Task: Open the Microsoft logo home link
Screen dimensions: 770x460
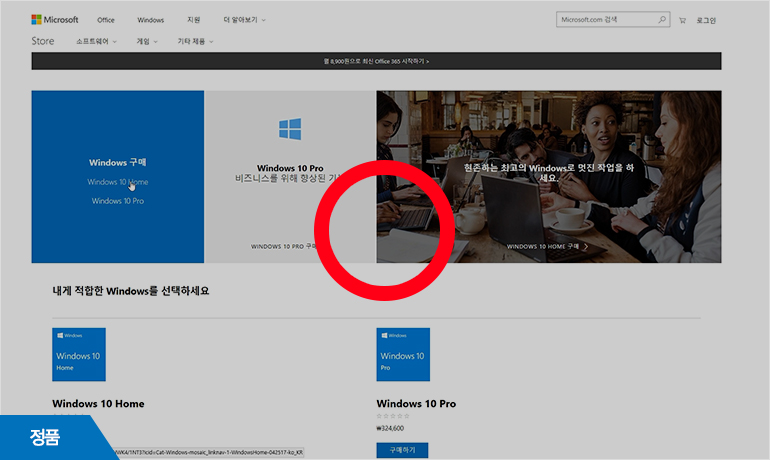Action: tap(55, 20)
